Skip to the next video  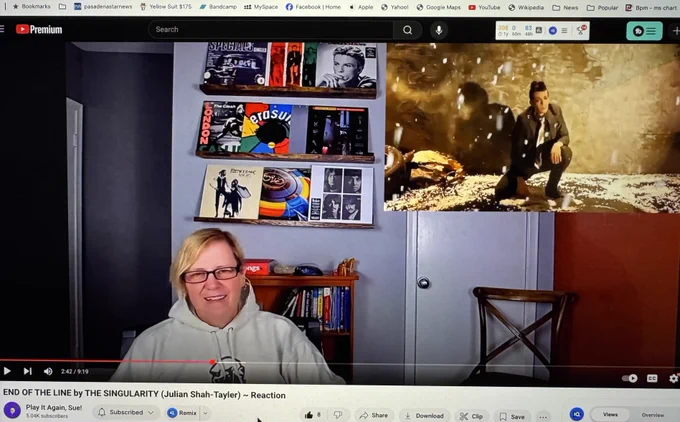point(28,371)
